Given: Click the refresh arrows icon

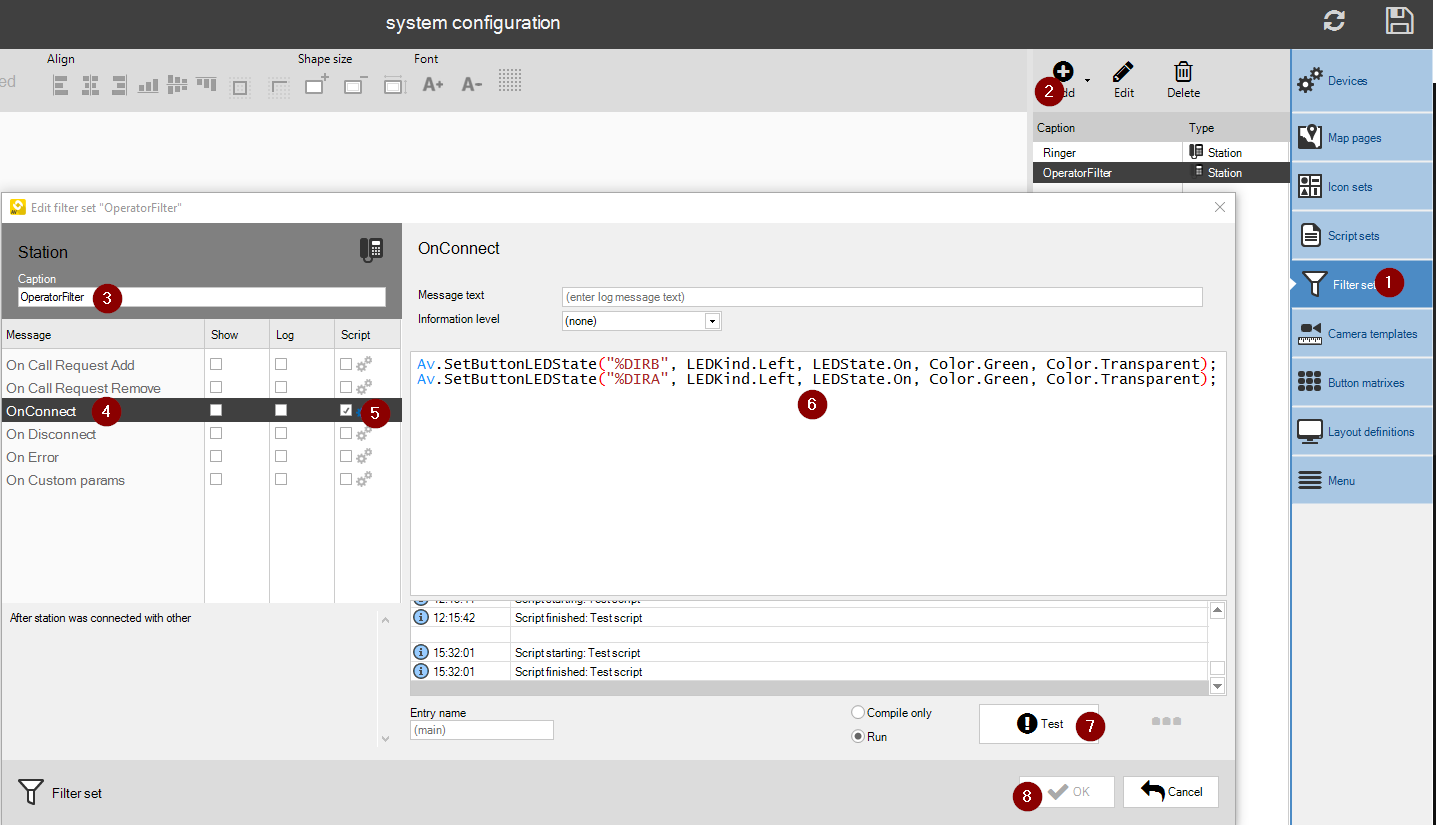Looking at the screenshot, I should (x=1334, y=21).
